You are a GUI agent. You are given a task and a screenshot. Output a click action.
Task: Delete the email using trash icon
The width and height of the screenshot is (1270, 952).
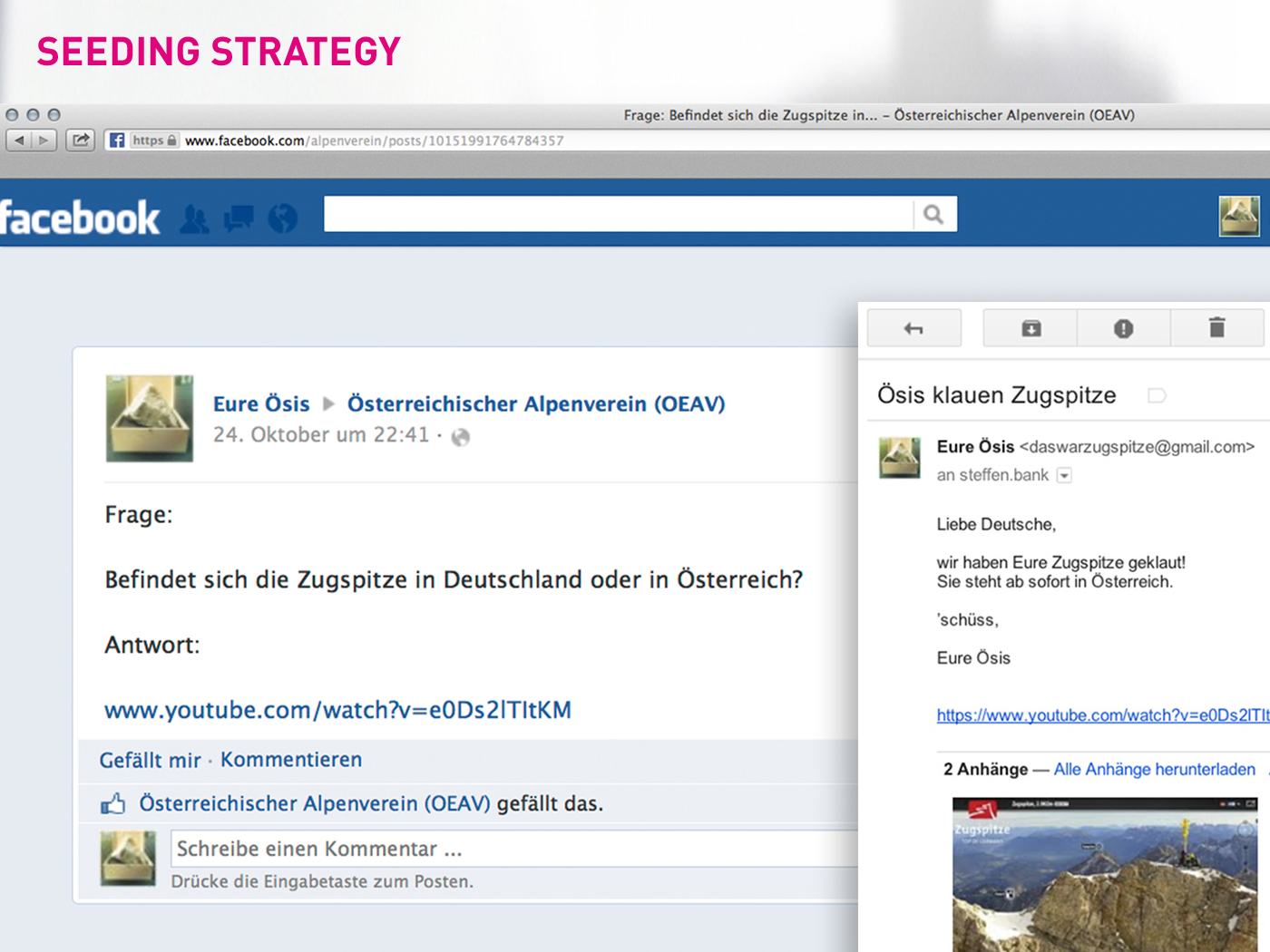(1216, 328)
